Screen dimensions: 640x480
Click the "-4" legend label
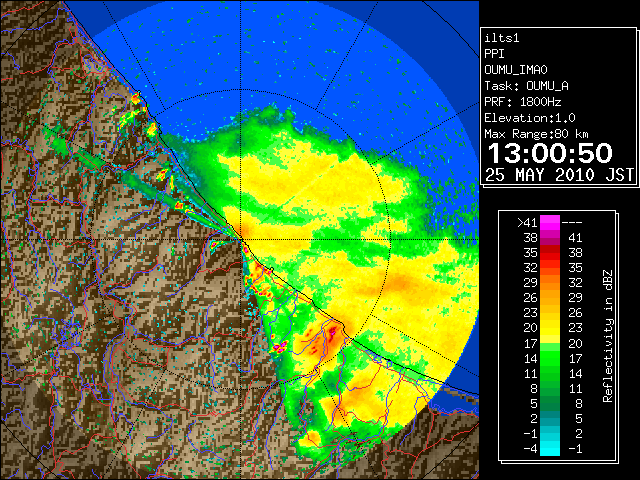click(x=530, y=448)
